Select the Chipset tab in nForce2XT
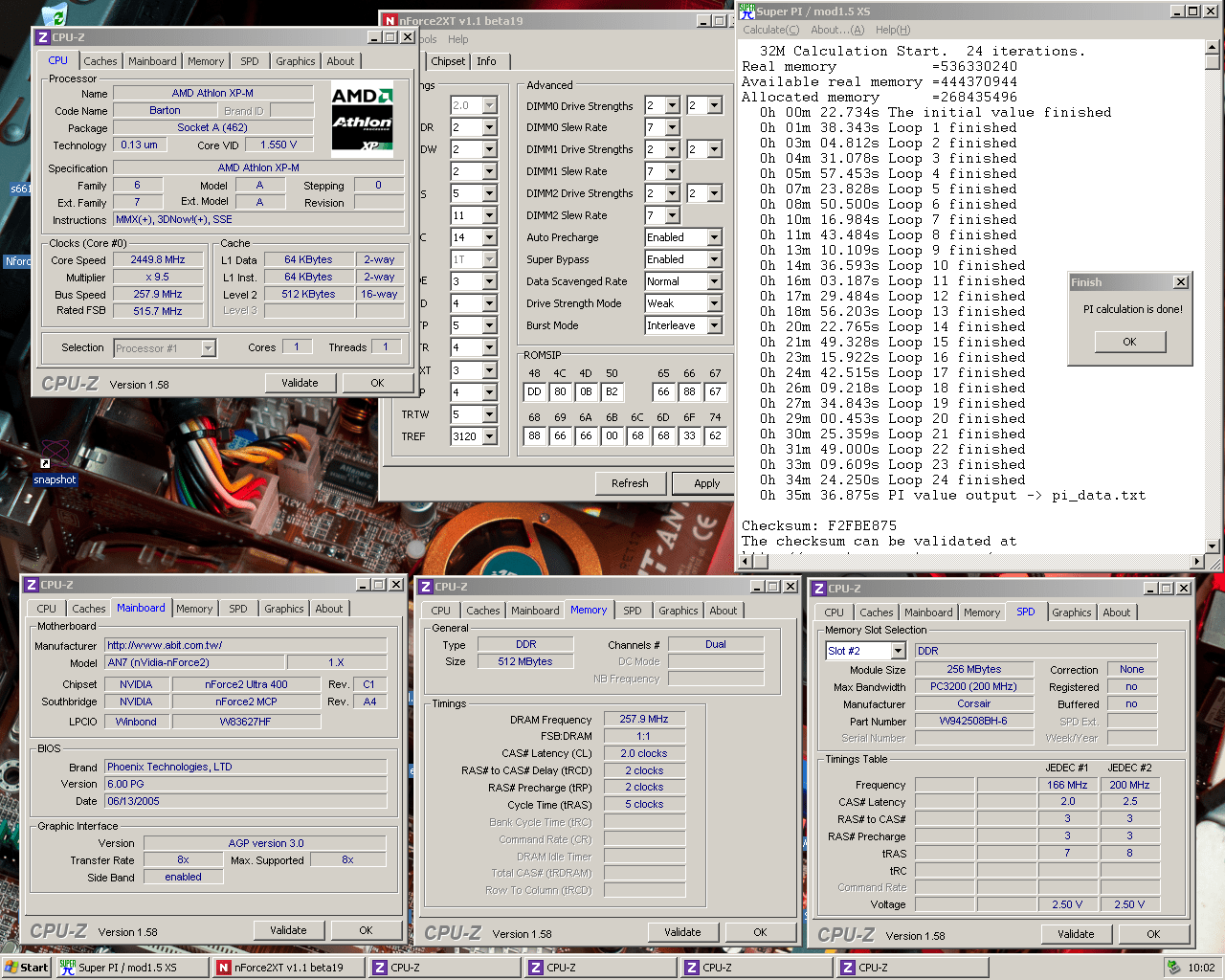The height and width of the screenshot is (980, 1225). pos(448,61)
